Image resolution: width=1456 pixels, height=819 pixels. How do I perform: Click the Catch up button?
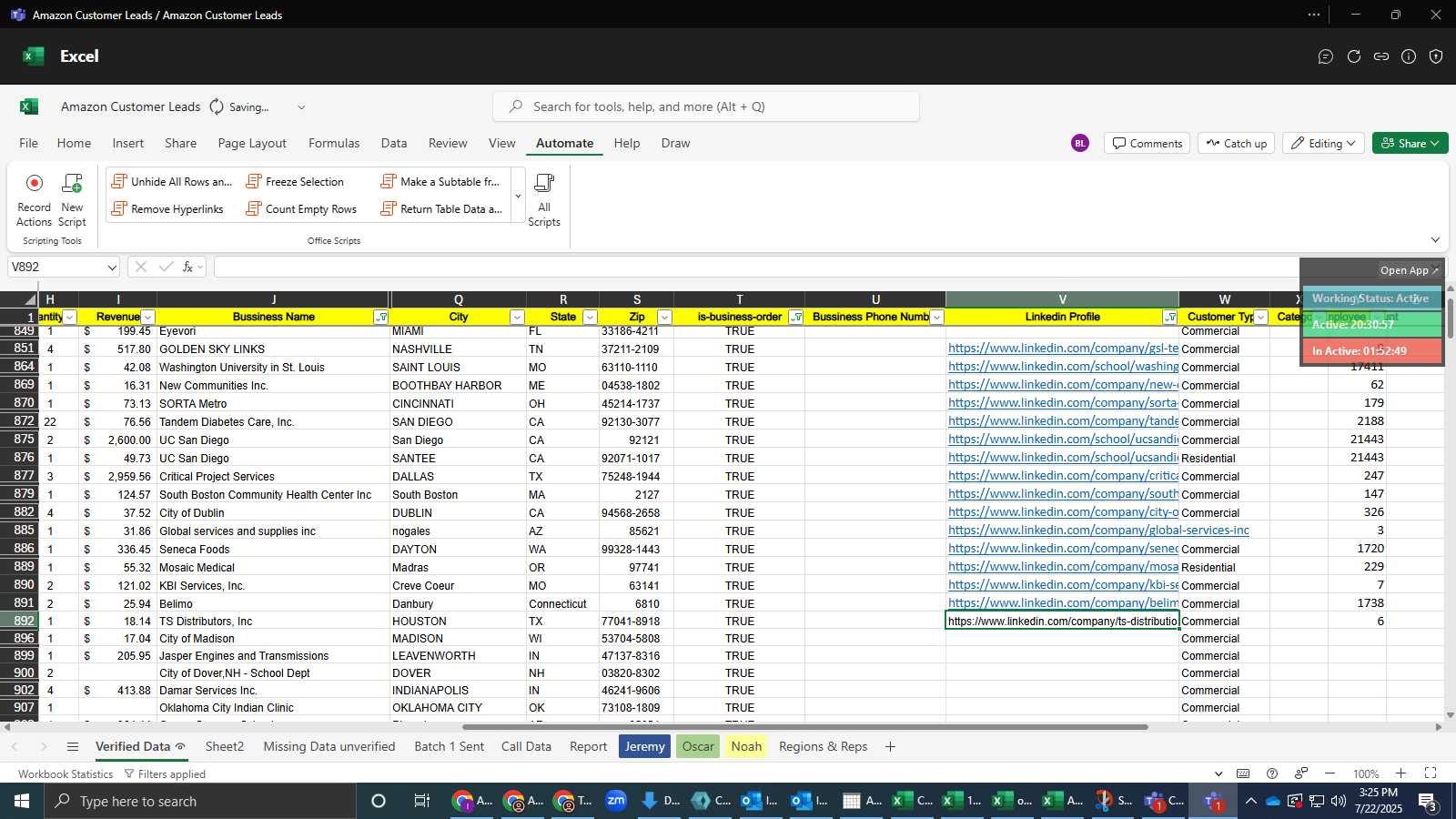1236,143
